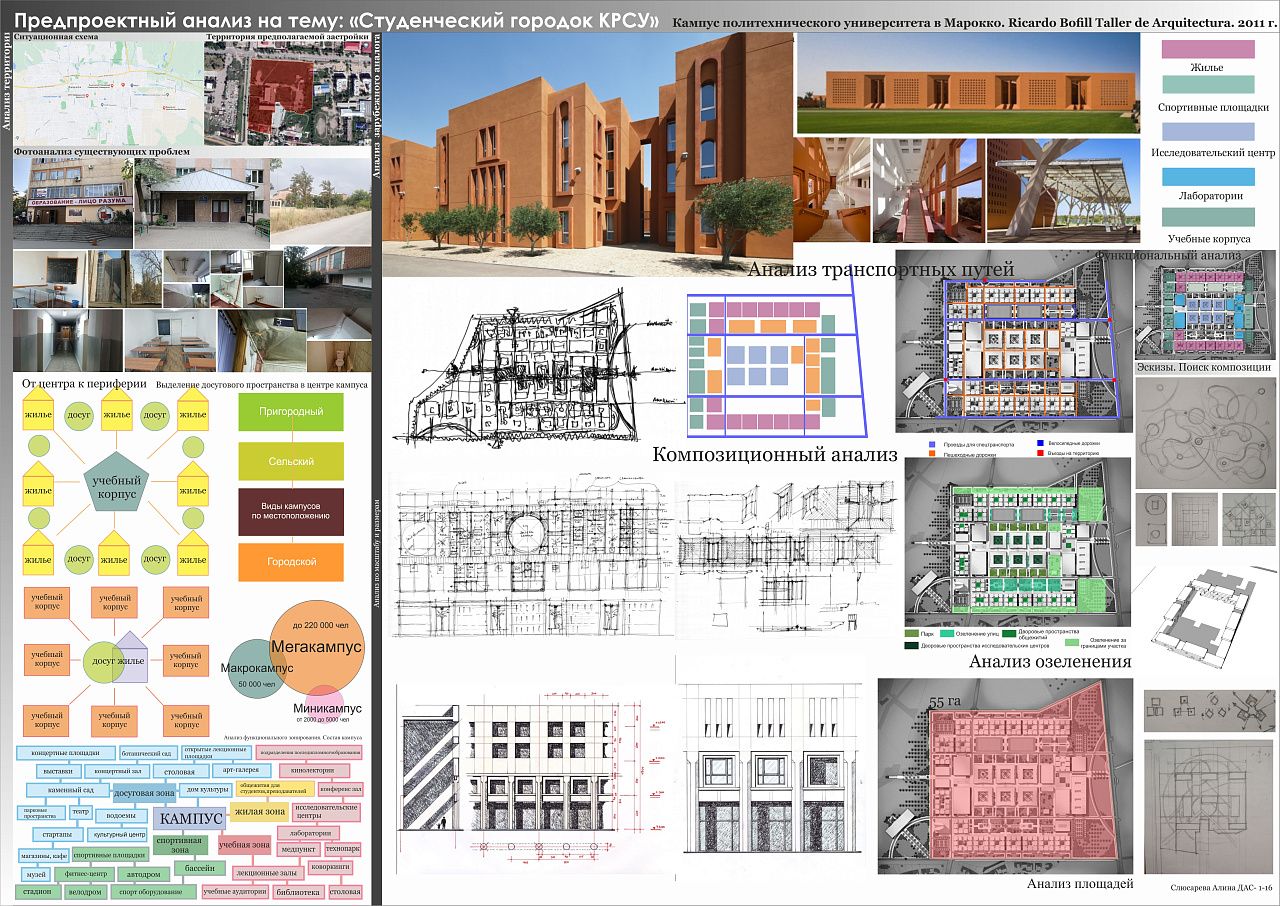
Task: Click the стадион box in the zoning diagram
Action: tap(36, 891)
